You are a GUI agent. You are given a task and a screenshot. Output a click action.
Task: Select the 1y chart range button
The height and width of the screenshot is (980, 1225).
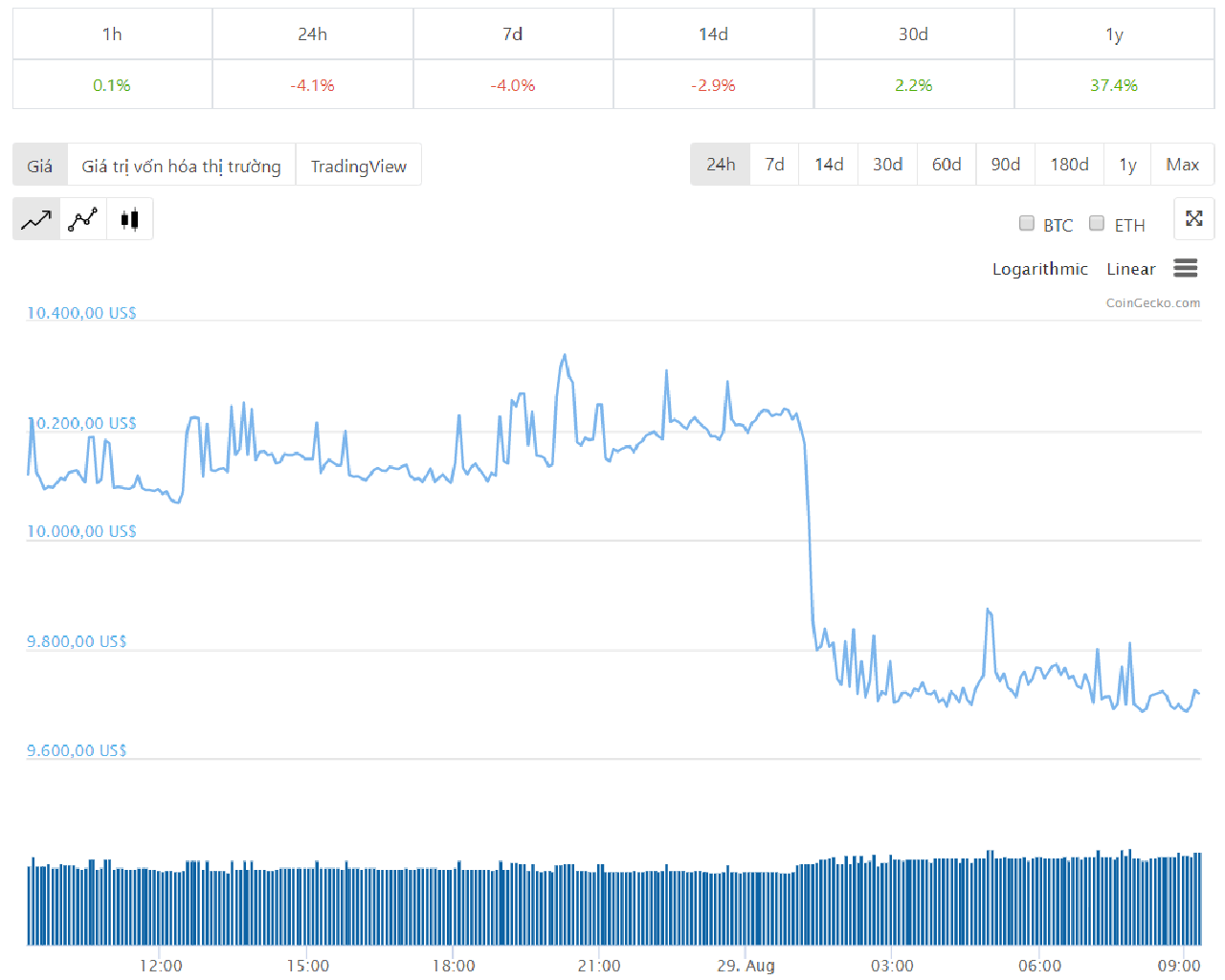point(1128,164)
